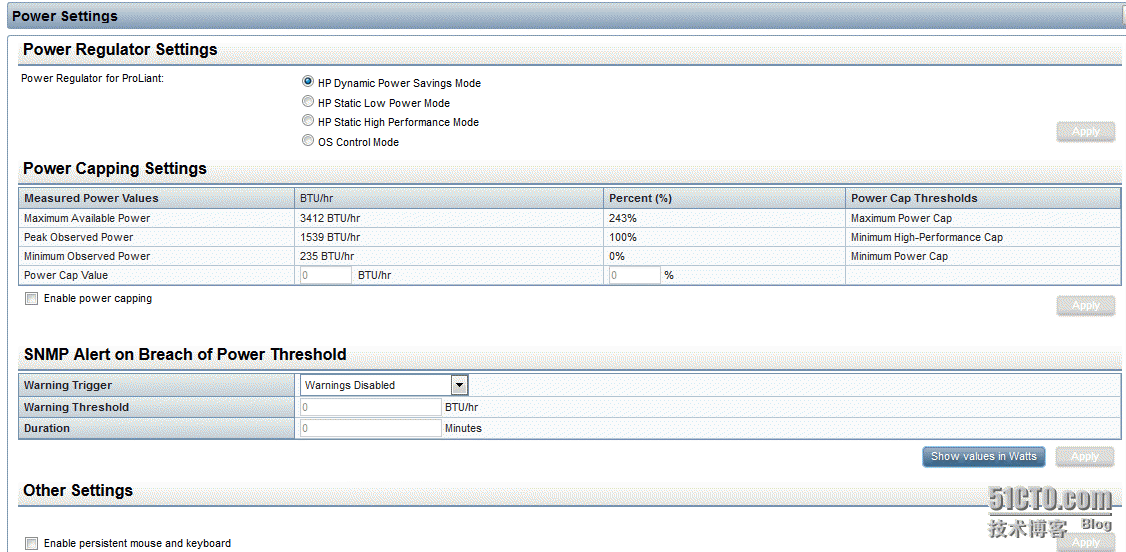The width and height of the screenshot is (1126, 552).
Task: Click the 100% cell
Action: (621, 237)
